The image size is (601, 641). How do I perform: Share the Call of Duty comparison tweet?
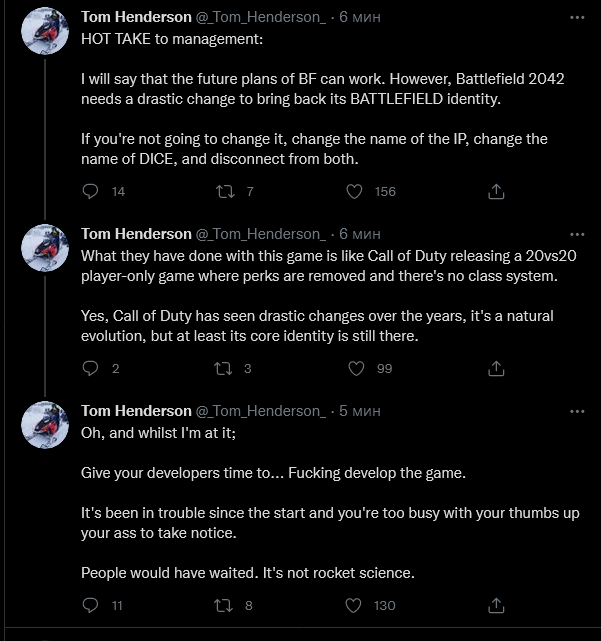pyautogui.click(x=494, y=368)
